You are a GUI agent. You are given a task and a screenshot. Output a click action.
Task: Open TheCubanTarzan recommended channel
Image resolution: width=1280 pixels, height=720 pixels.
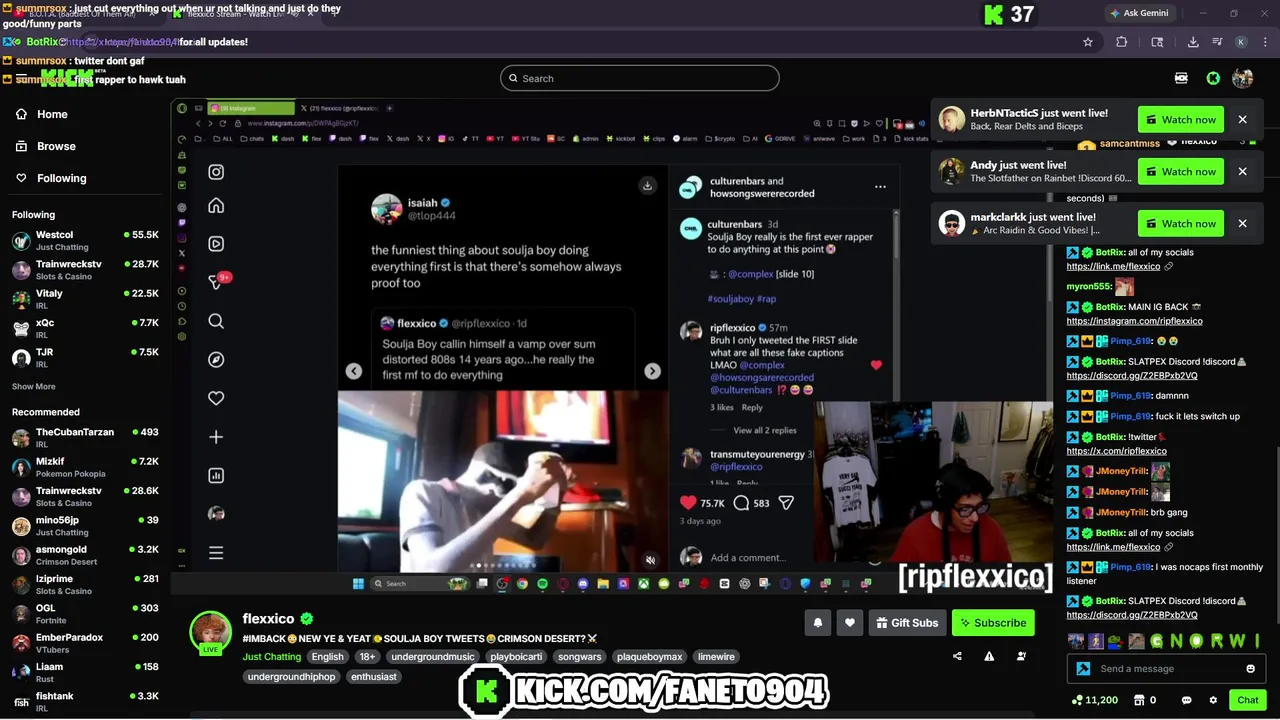click(x=85, y=438)
